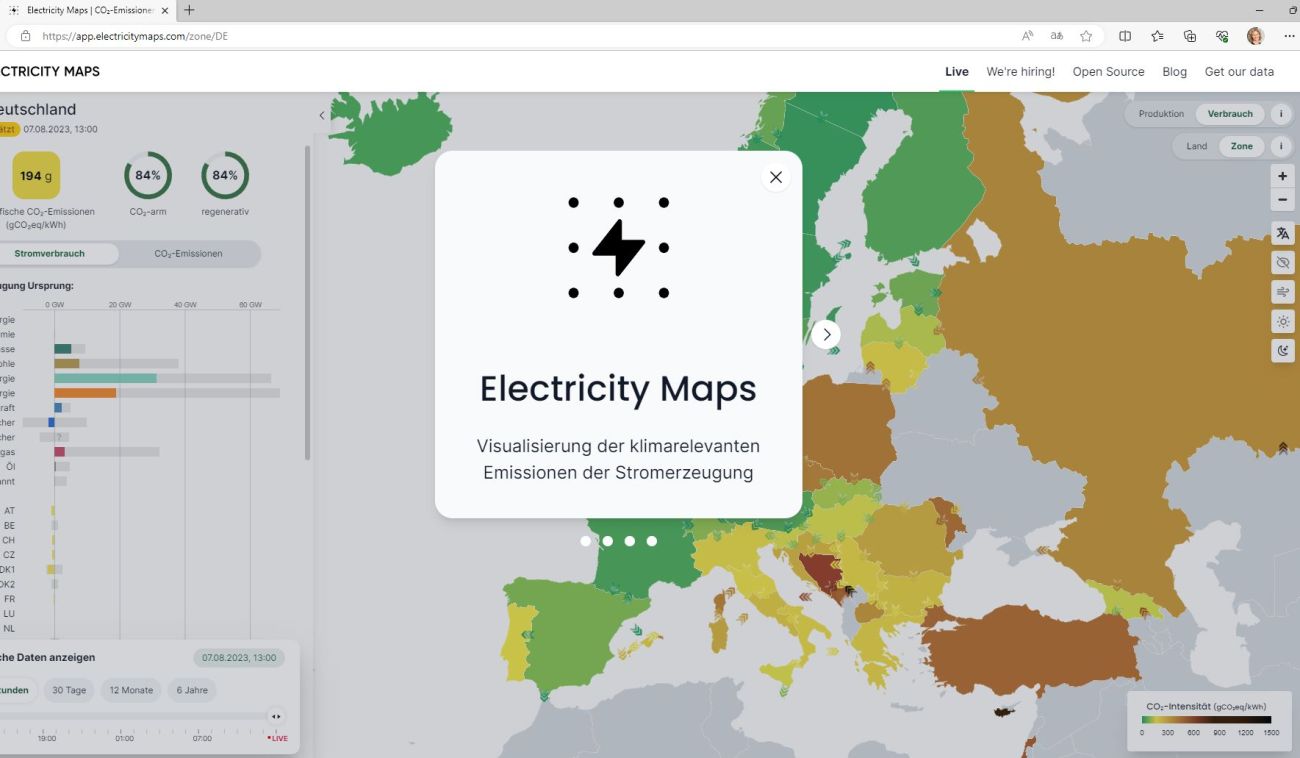
Task: Collapse the left panel chevron
Action: 322,115
